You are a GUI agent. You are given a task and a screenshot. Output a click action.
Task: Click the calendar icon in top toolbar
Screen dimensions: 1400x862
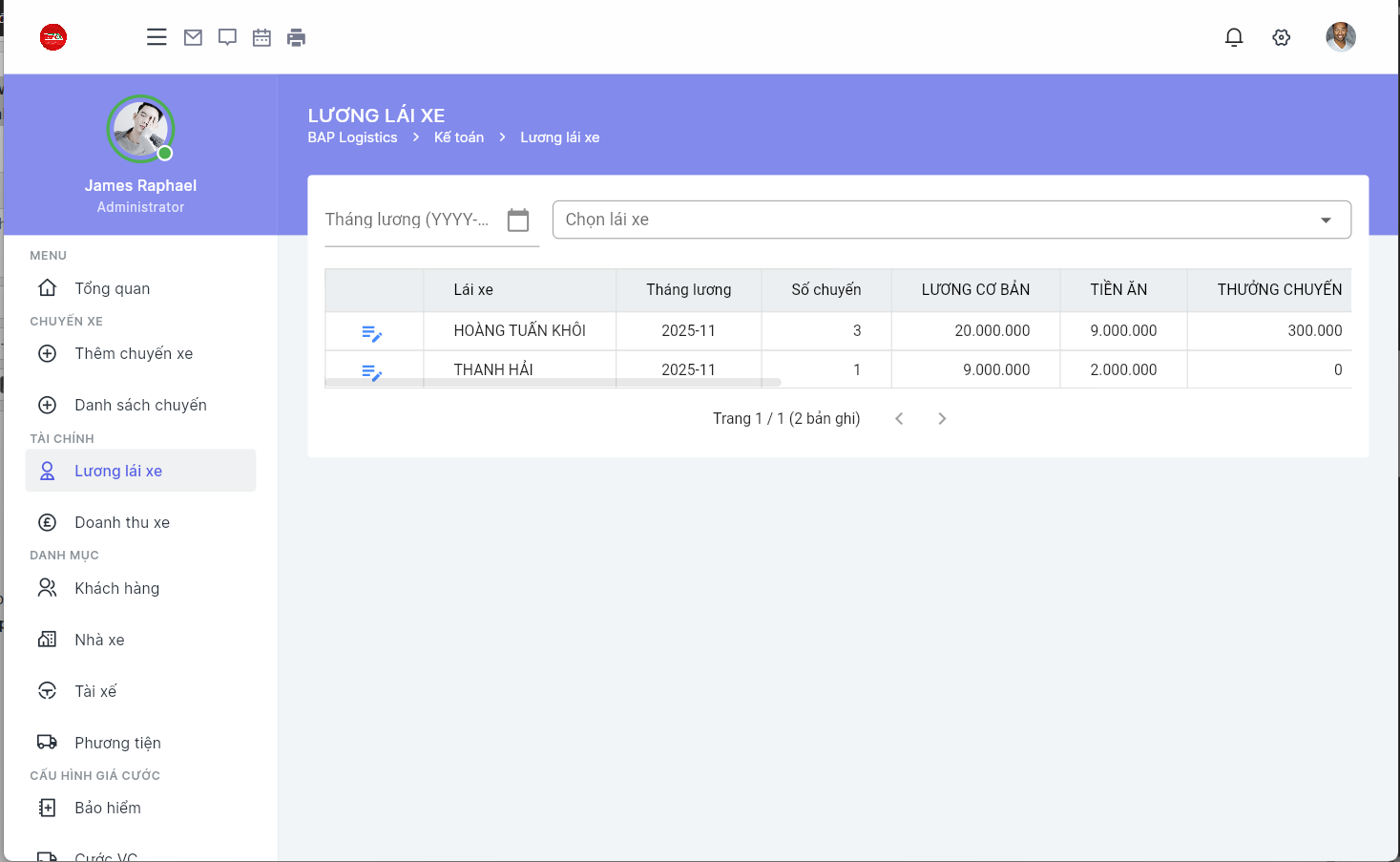[261, 37]
